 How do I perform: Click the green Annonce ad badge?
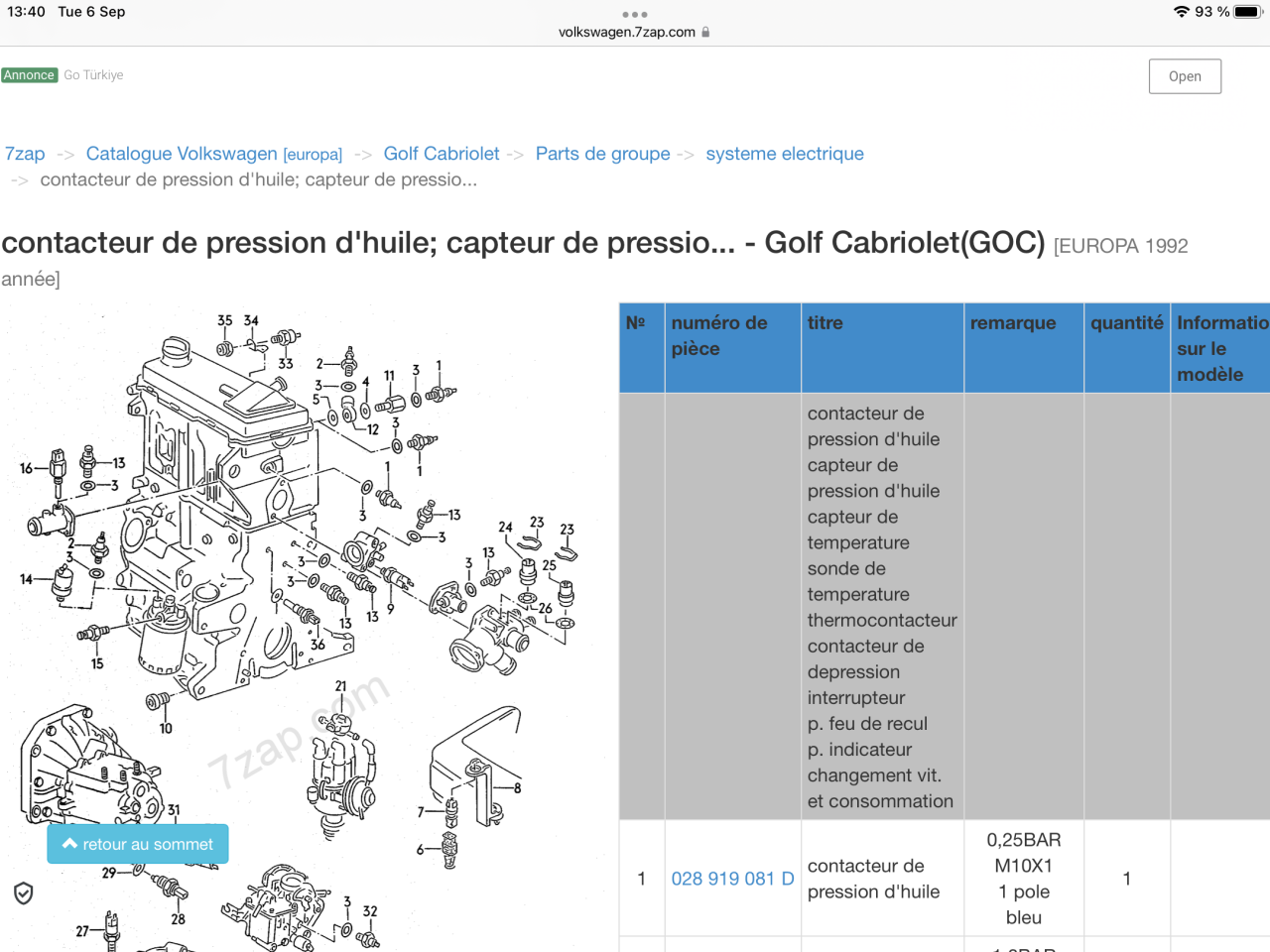pos(30,75)
